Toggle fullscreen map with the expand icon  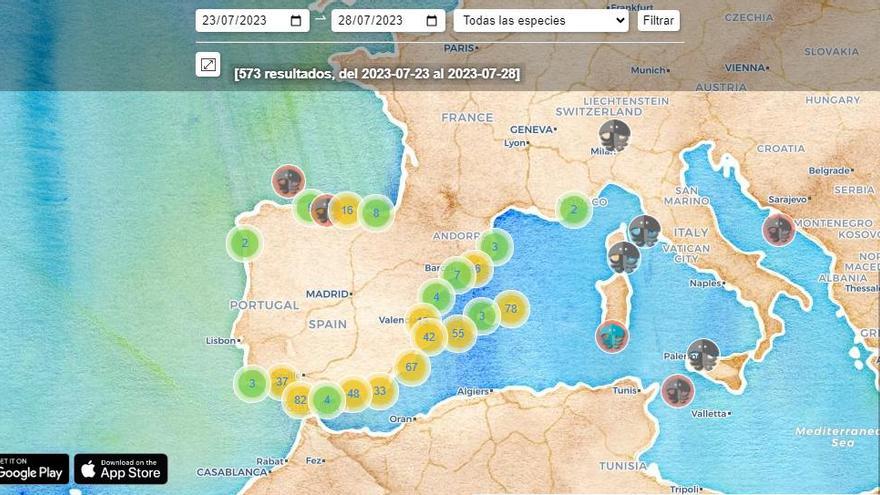pyautogui.click(x=208, y=65)
